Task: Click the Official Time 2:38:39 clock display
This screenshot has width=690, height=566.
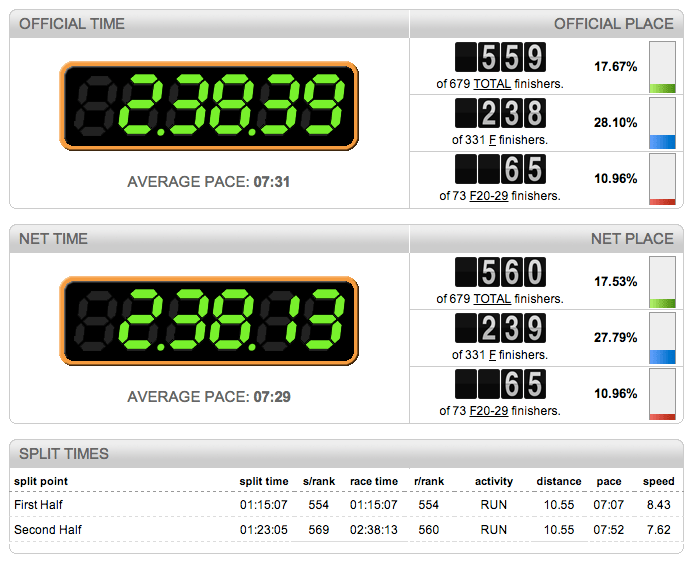Action: (x=208, y=106)
